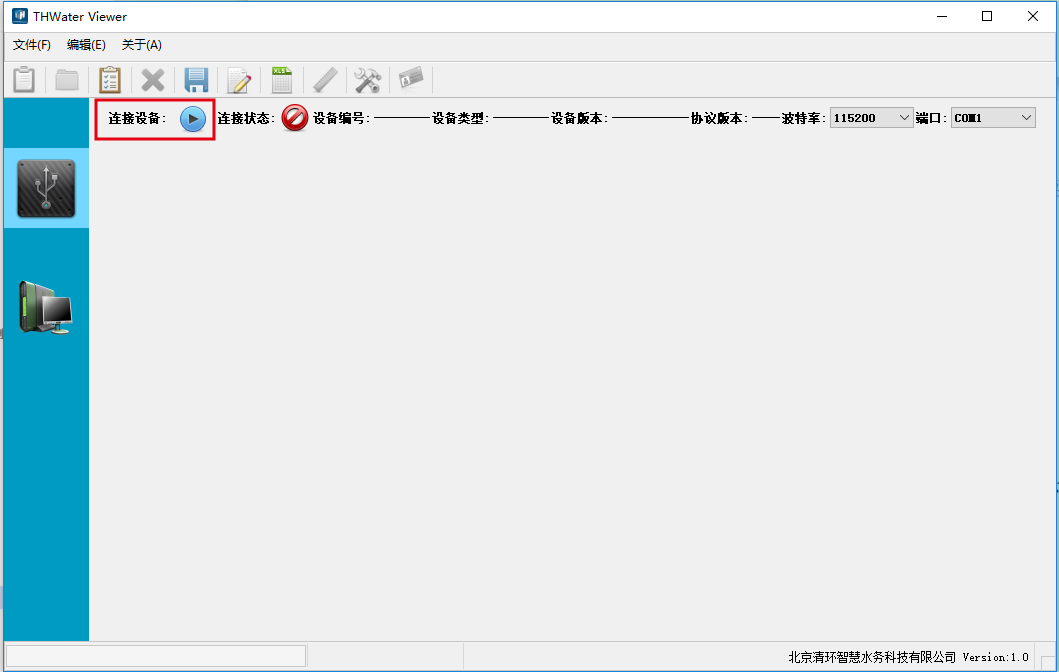Click the grey X delete icon
This screenshot has height=672, width=1059.
tap(153, 80)
